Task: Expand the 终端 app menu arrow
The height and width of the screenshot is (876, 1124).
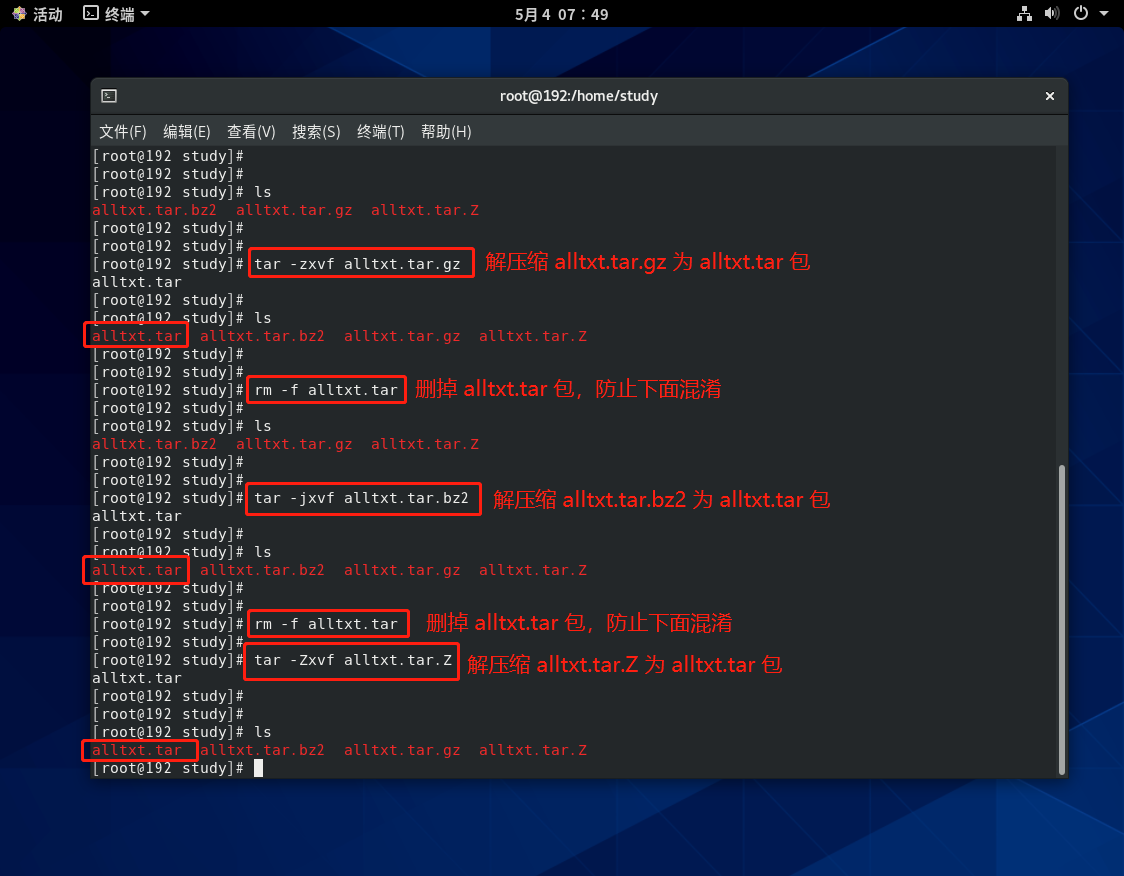Action: (x=145, y=14)
